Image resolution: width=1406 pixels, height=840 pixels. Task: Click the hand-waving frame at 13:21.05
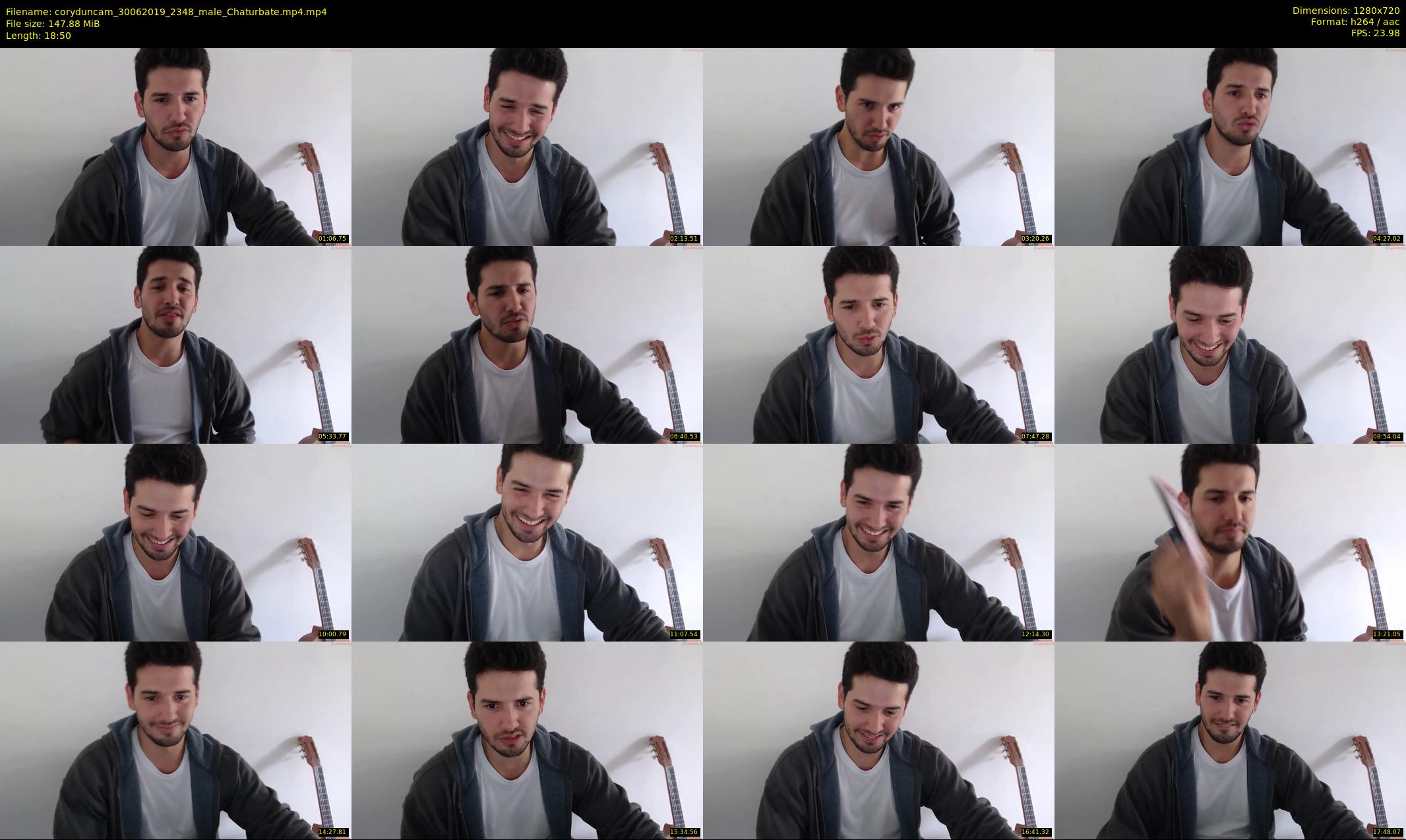(x=1230, y=542)
